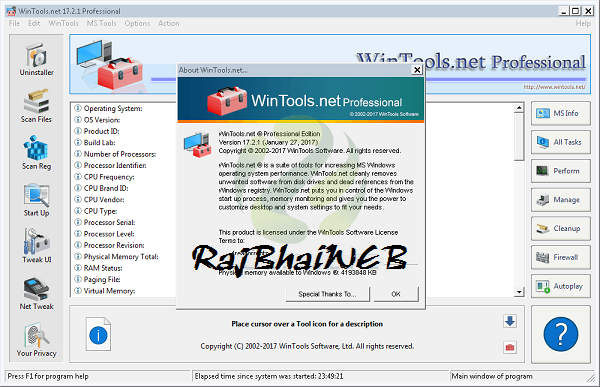The image size is (600, 387).
Task: Select the RAM Status row
Action: click(x=98, y=268)
